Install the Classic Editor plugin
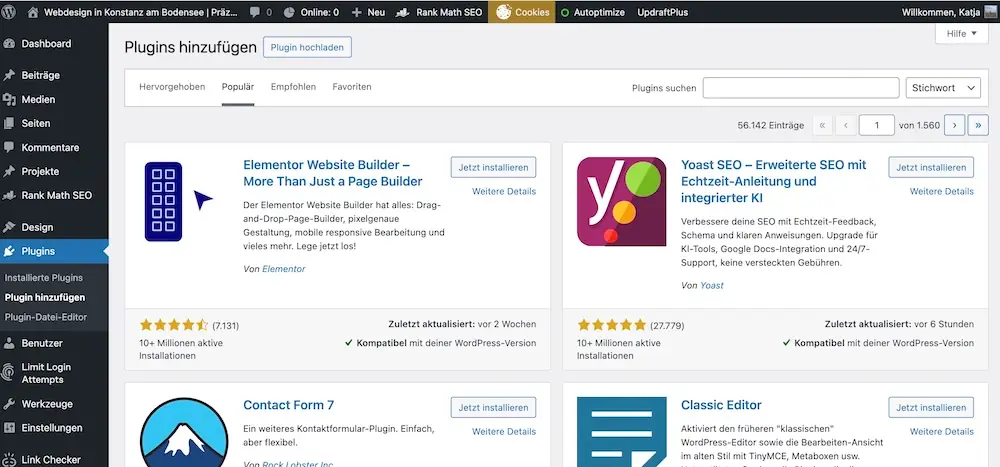The height and width of the screenshot is (467, 1000). point(931,407)
